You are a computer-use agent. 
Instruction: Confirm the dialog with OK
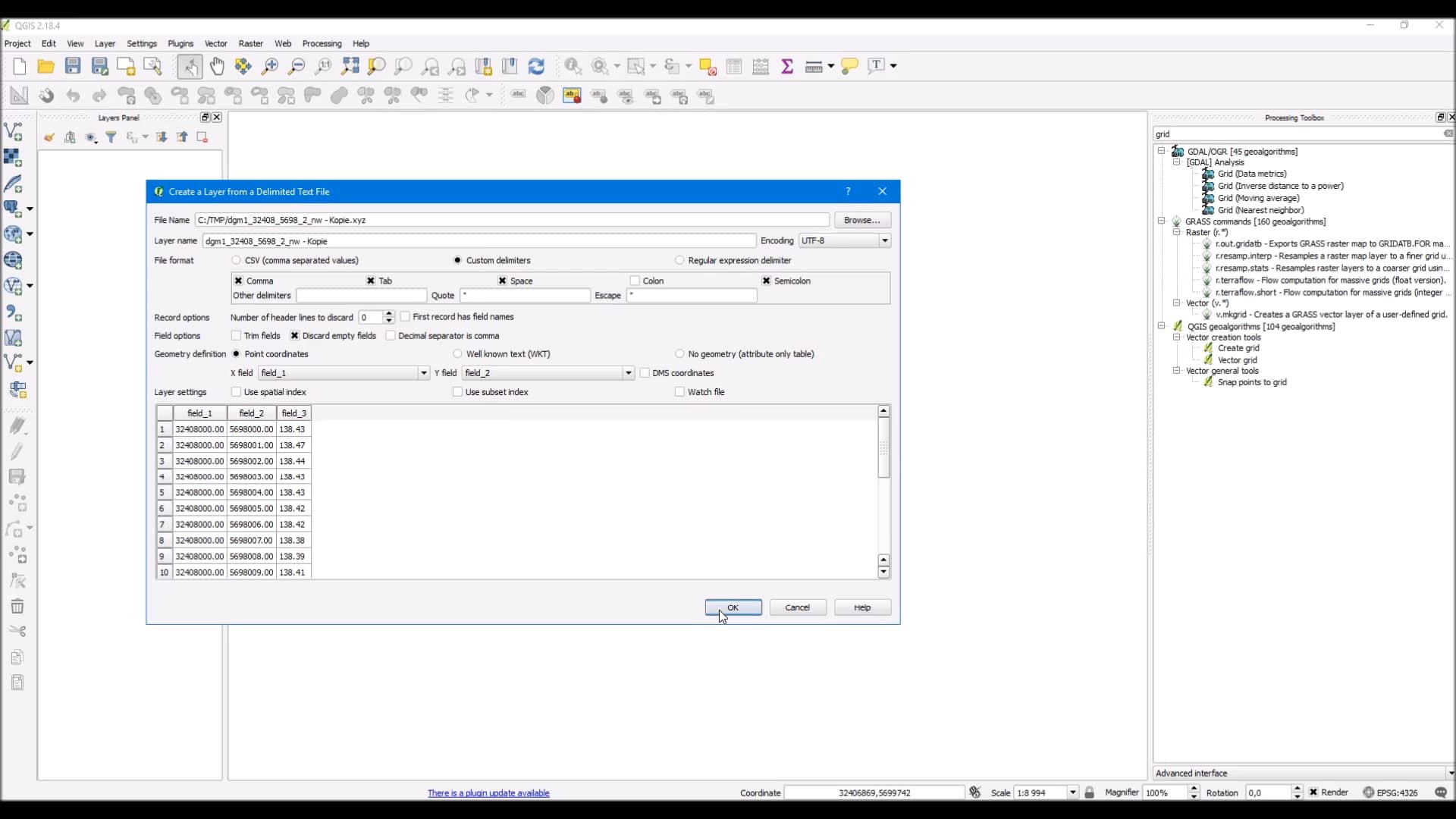(x=733, y=607)
